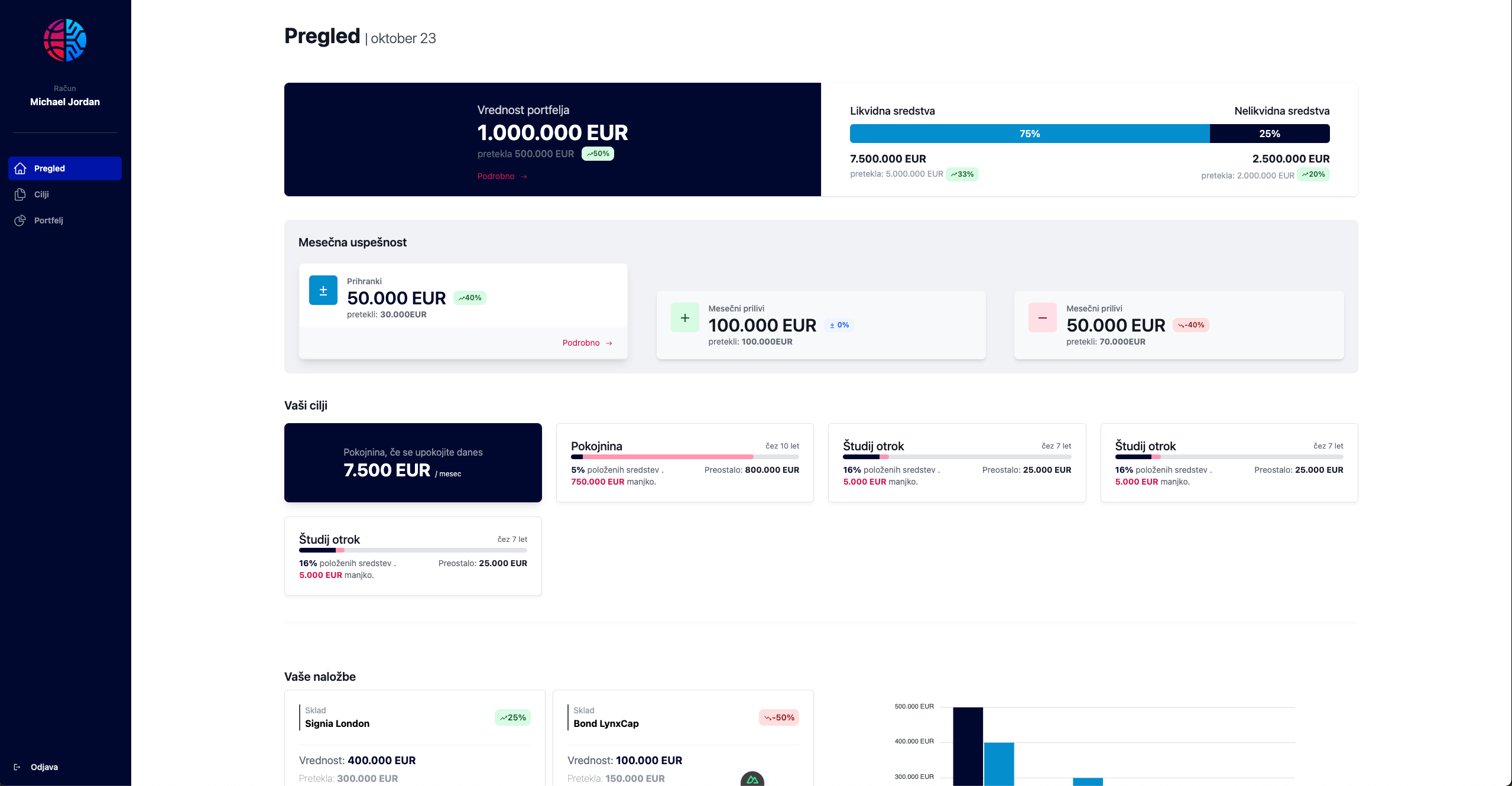The image size is (1512, 786).
Task: Click the dark circular badge on Bond LynxCap card
Action: pyautogui.click(x=752, y=779)
